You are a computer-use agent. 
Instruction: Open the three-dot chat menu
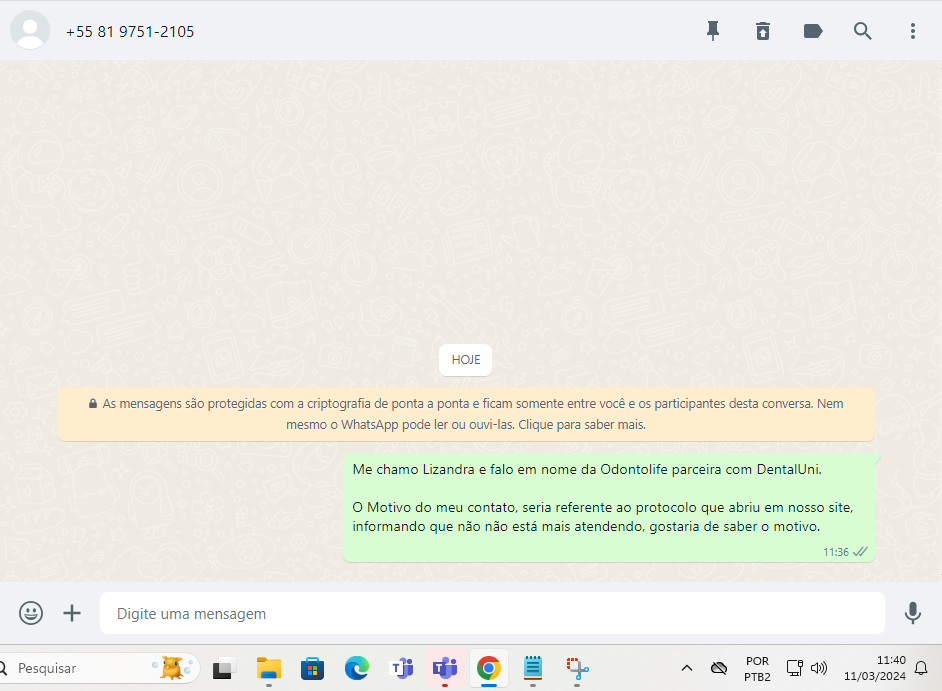tap(913, 31)
